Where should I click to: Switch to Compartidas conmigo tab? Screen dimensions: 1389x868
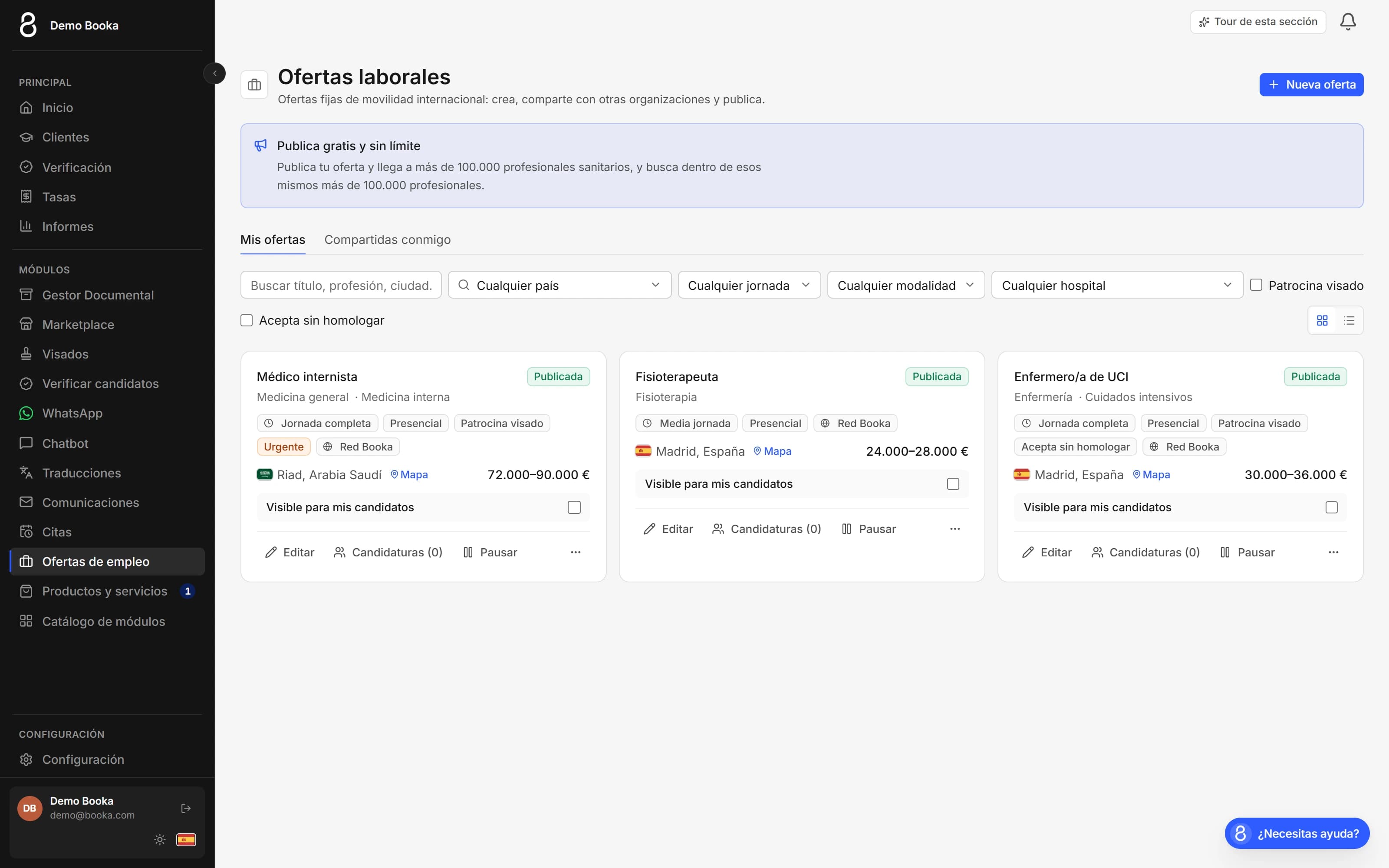[x=388, y=240]
